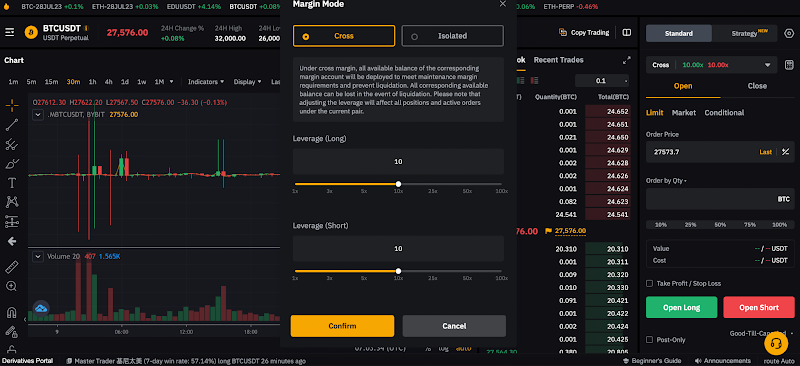Select the Cross margin mode option

(x=344, y=36)
